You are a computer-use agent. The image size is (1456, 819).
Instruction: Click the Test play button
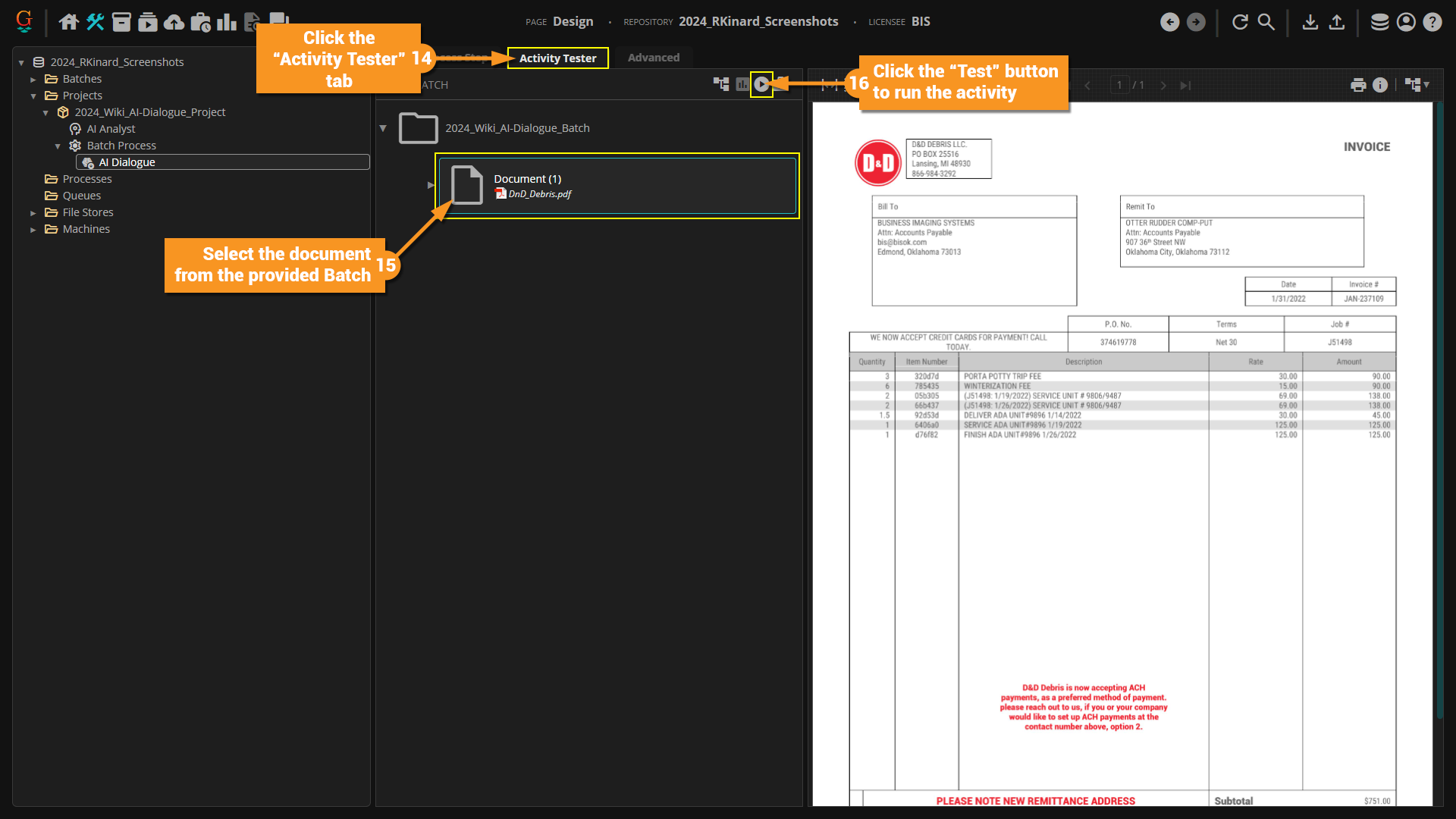pos(761,84)
